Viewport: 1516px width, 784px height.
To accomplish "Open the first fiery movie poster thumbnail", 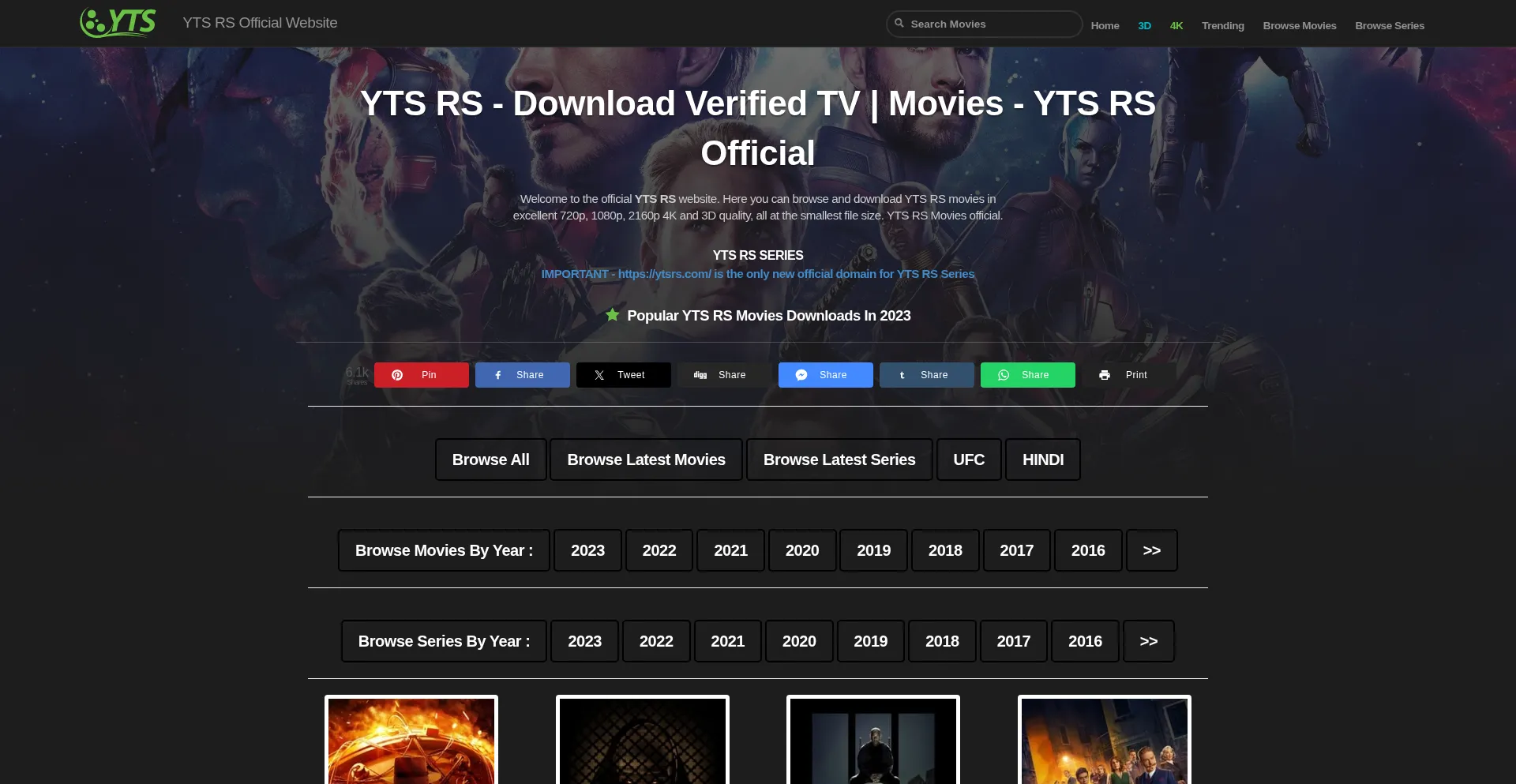I will click(411, 741).
